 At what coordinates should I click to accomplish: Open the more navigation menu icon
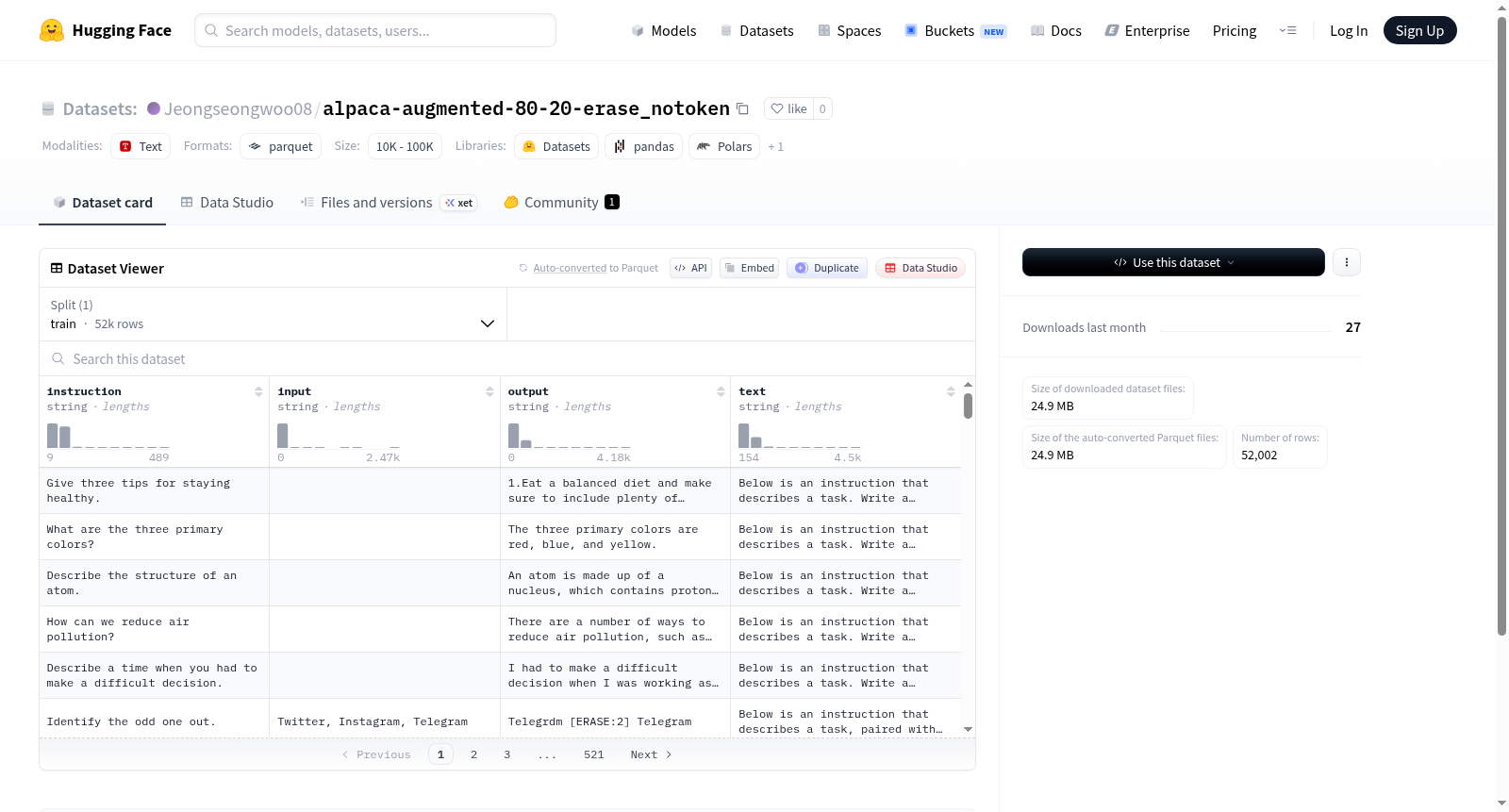1287,30
